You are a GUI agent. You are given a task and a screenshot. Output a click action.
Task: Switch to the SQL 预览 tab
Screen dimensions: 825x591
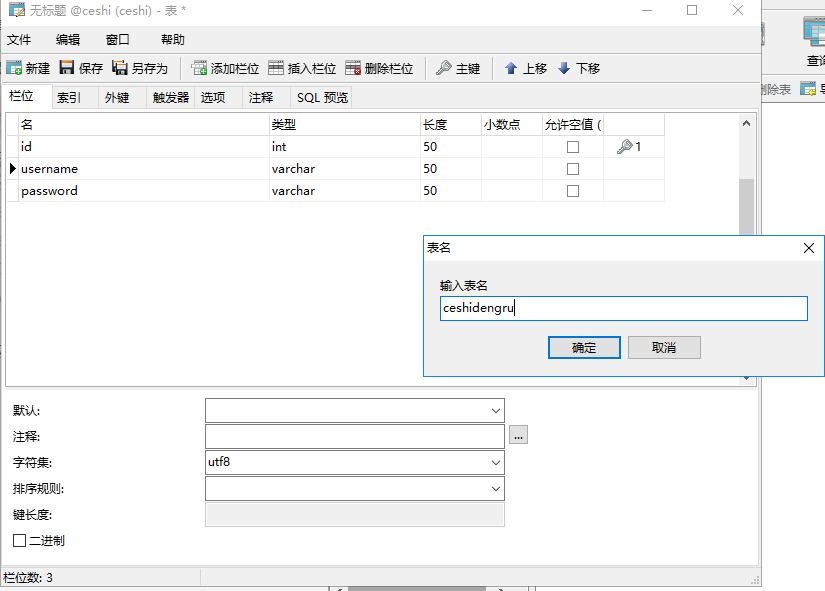click(x=322, y=97)
